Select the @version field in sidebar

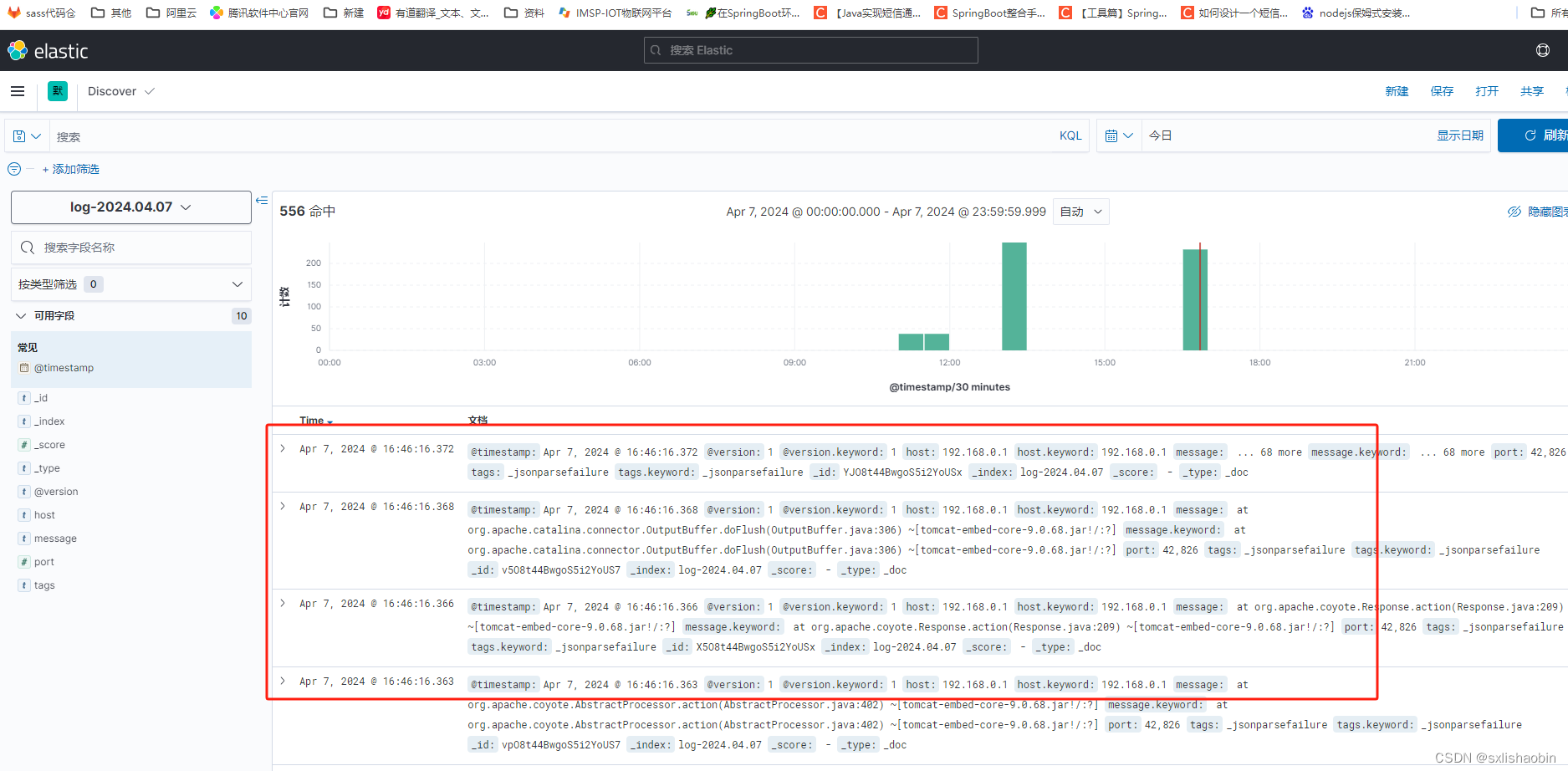(x=56, y=492)
